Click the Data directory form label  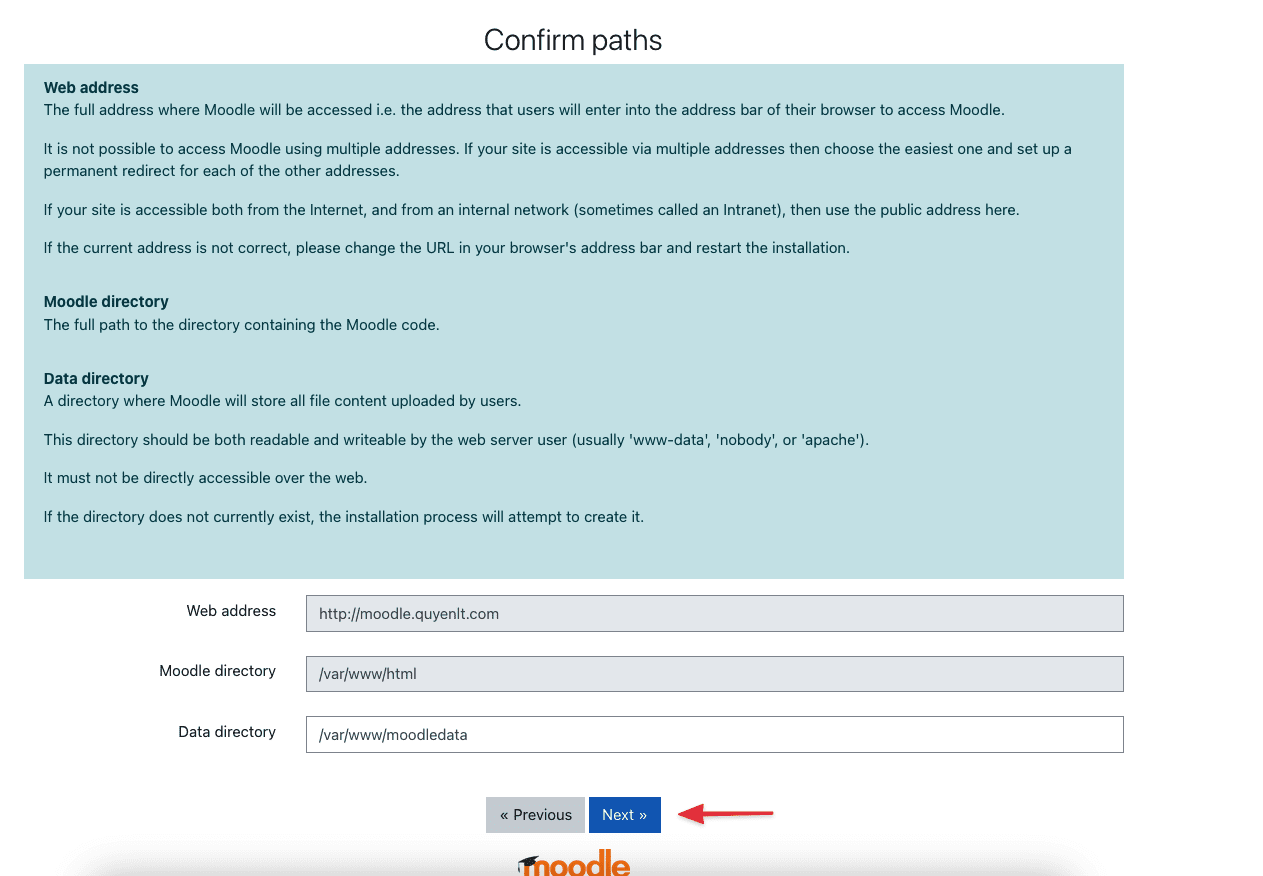click(x=227, y=732)
